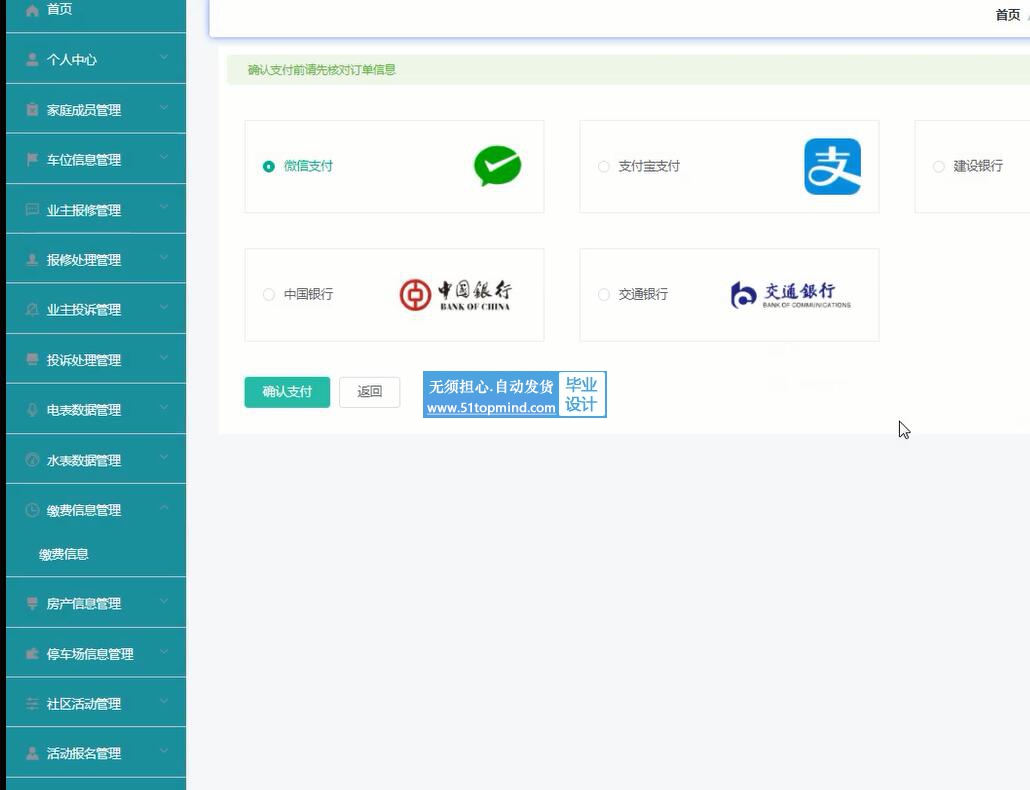This screenshot has width=1030, height=790.
Task: Click the icon beside 房产信息管理
Action: click(32, 603)
